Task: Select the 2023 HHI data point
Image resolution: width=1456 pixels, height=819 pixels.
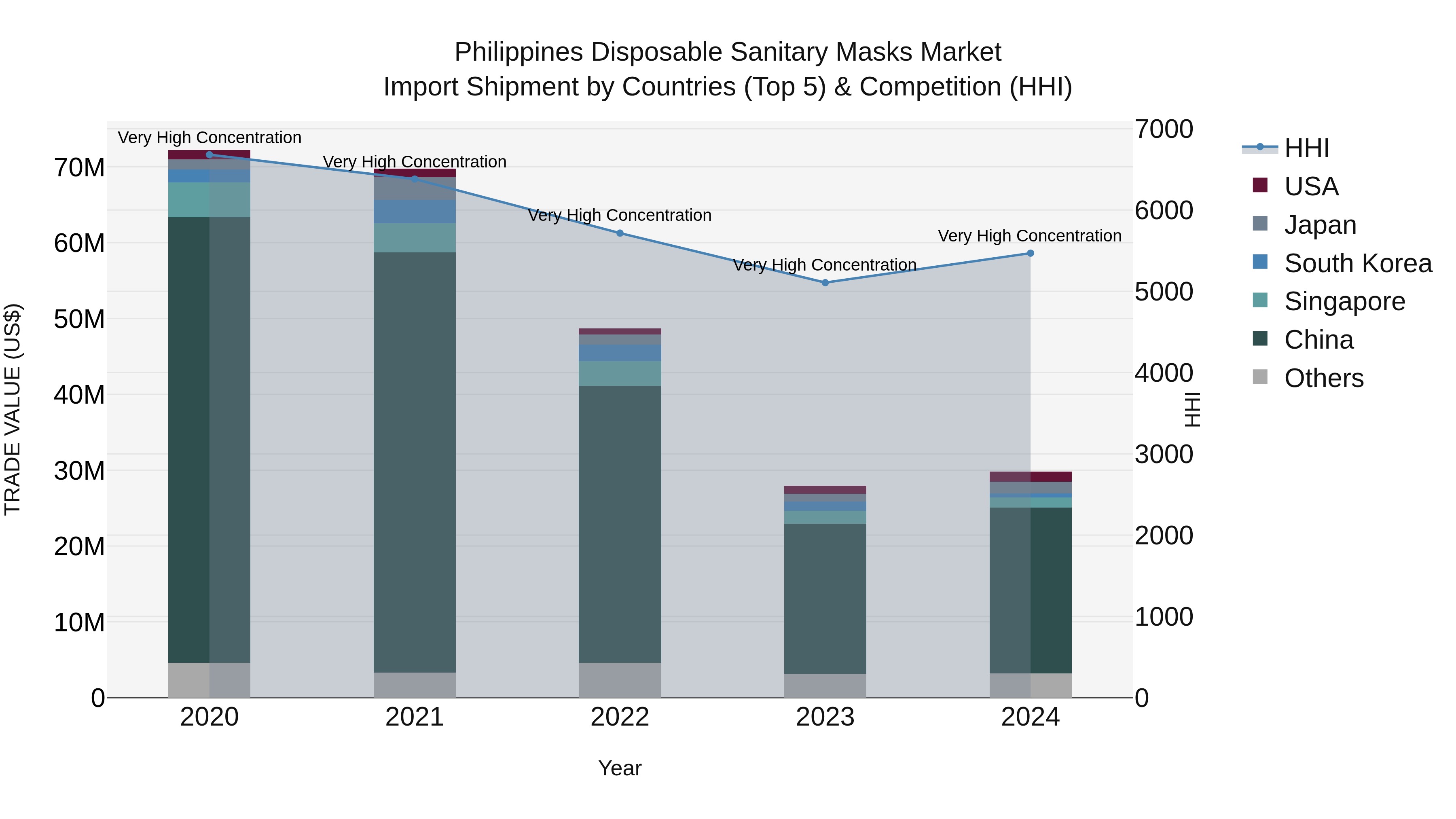Action: click(x=825, y=283)
